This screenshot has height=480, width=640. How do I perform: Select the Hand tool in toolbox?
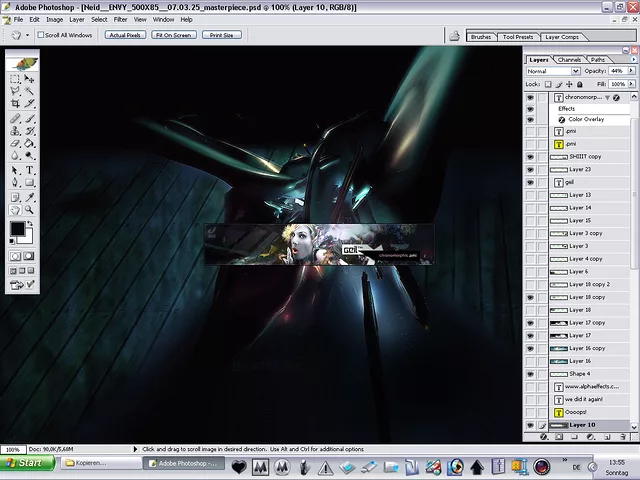(15, 210)
